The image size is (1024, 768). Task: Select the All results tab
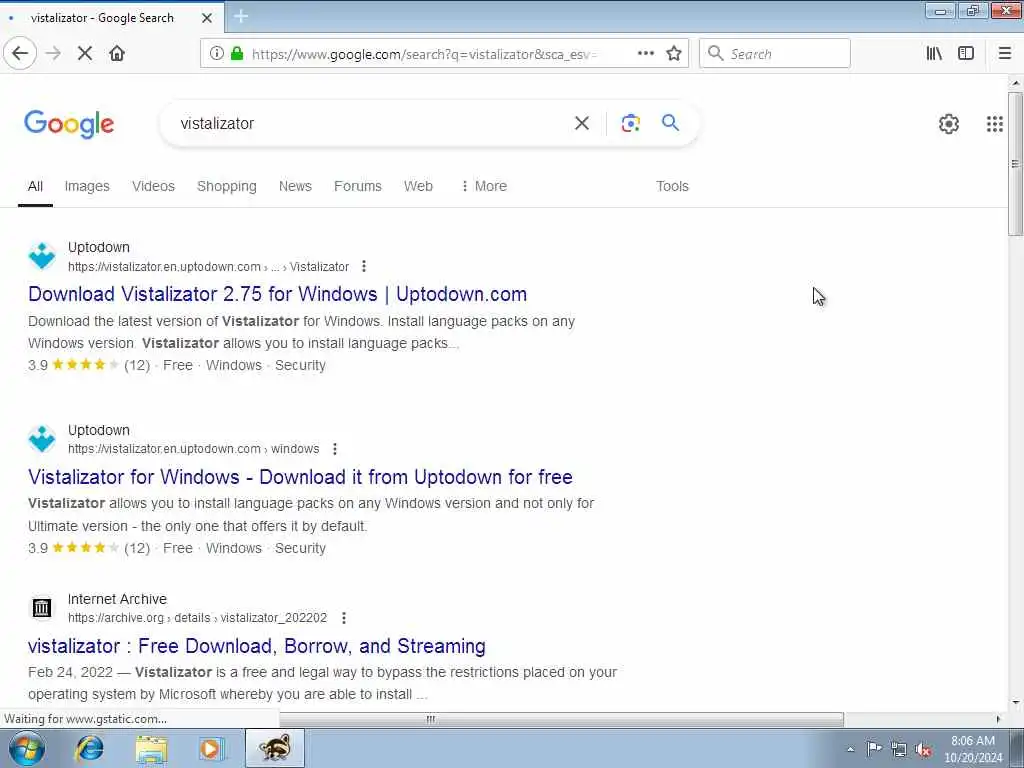click(x=35, y=186)
